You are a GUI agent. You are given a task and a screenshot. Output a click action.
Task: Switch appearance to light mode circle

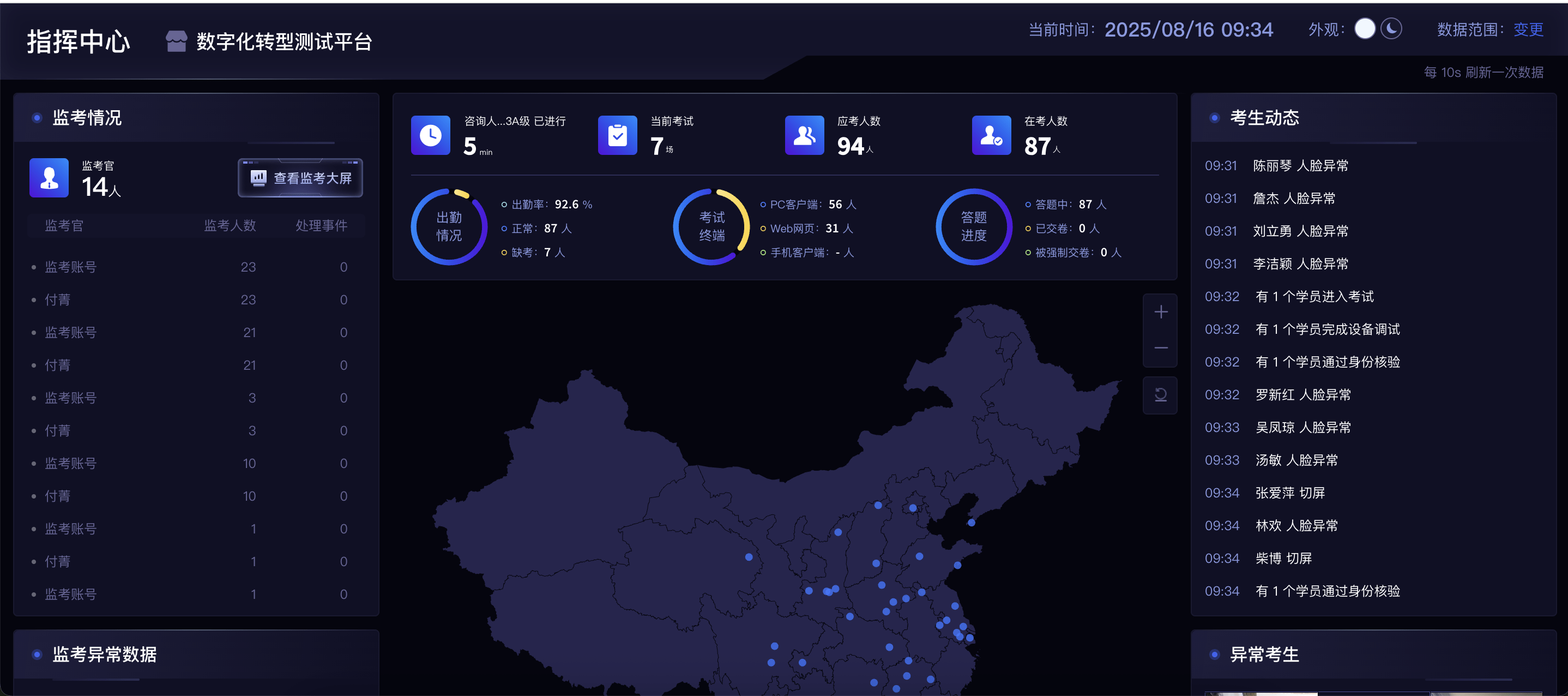1364,28
